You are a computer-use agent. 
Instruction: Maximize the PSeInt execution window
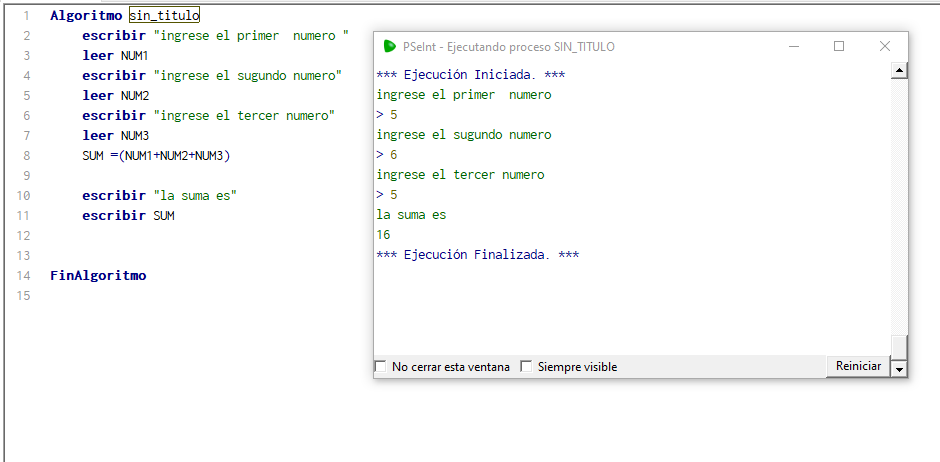click(839, 46)
